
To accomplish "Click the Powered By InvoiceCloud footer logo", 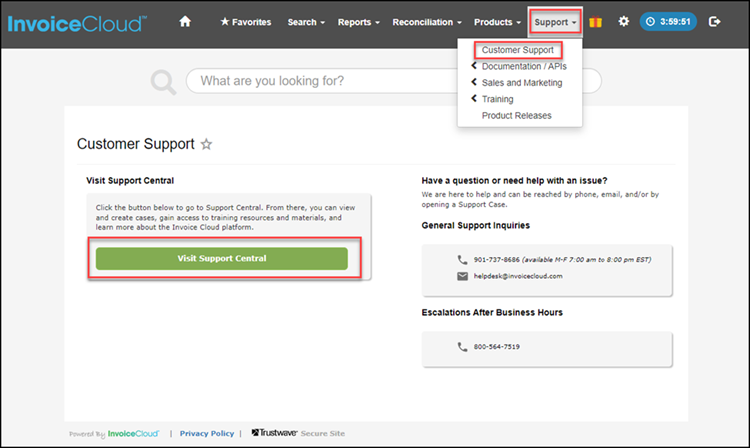I will (x=114, y=434).
